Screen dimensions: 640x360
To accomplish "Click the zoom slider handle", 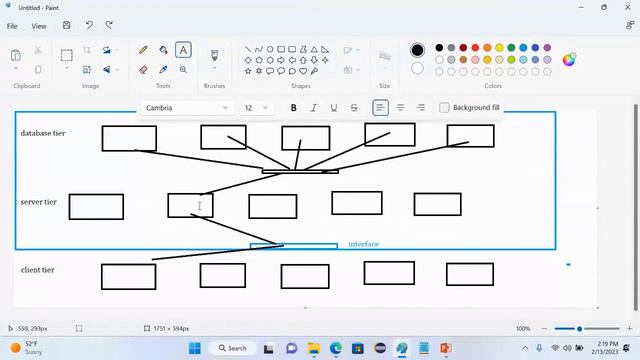I will (579, 329).
